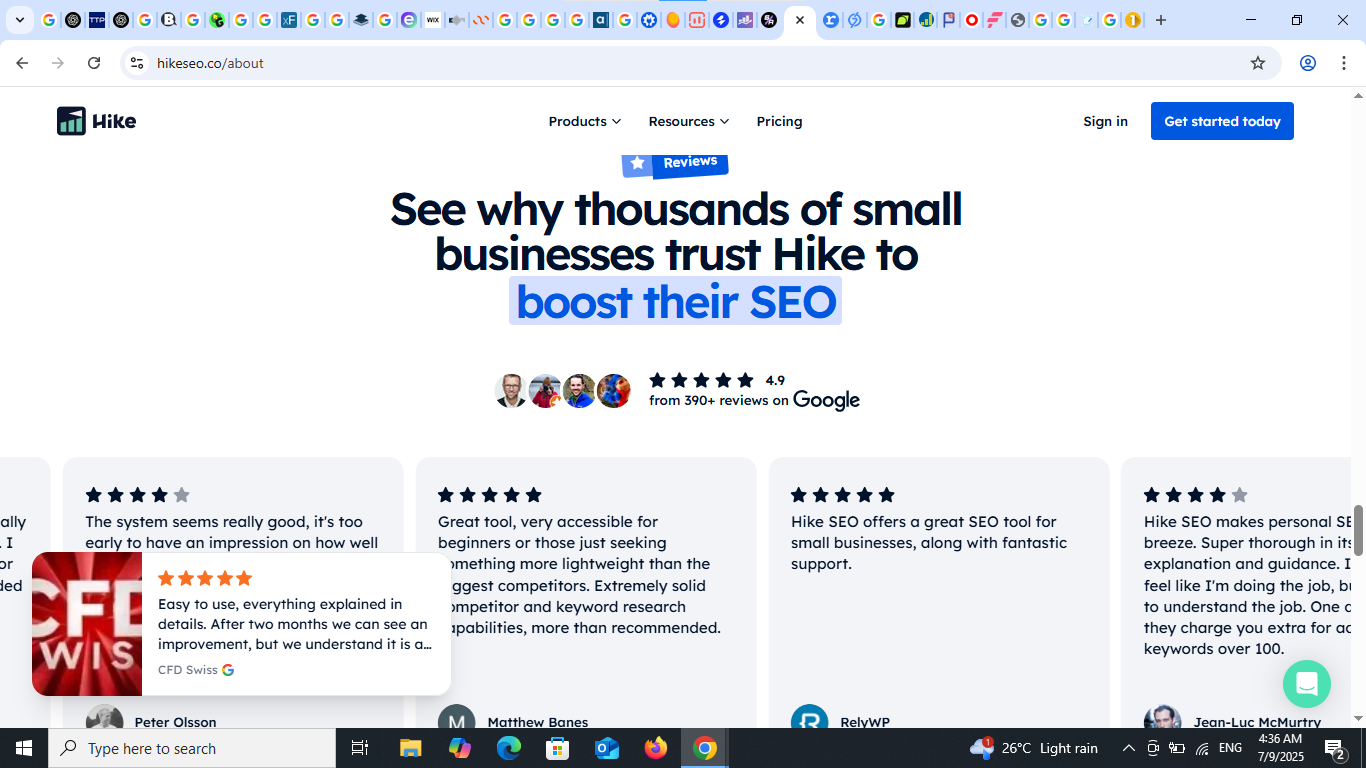Reload the page
The height and width of the screenshot is (768, 1366).
click(94, 63)
